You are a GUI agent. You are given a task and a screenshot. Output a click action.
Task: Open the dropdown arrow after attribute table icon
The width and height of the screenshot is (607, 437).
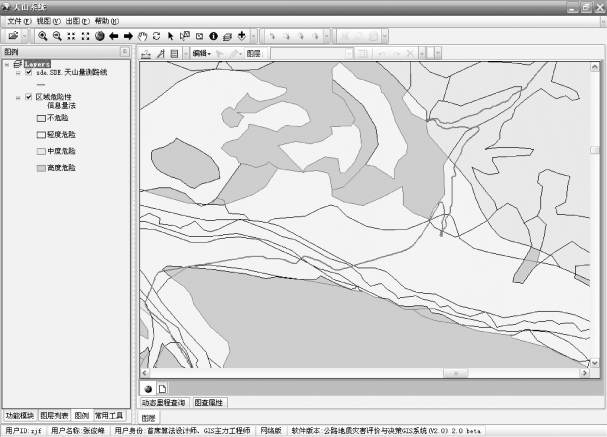186,54
